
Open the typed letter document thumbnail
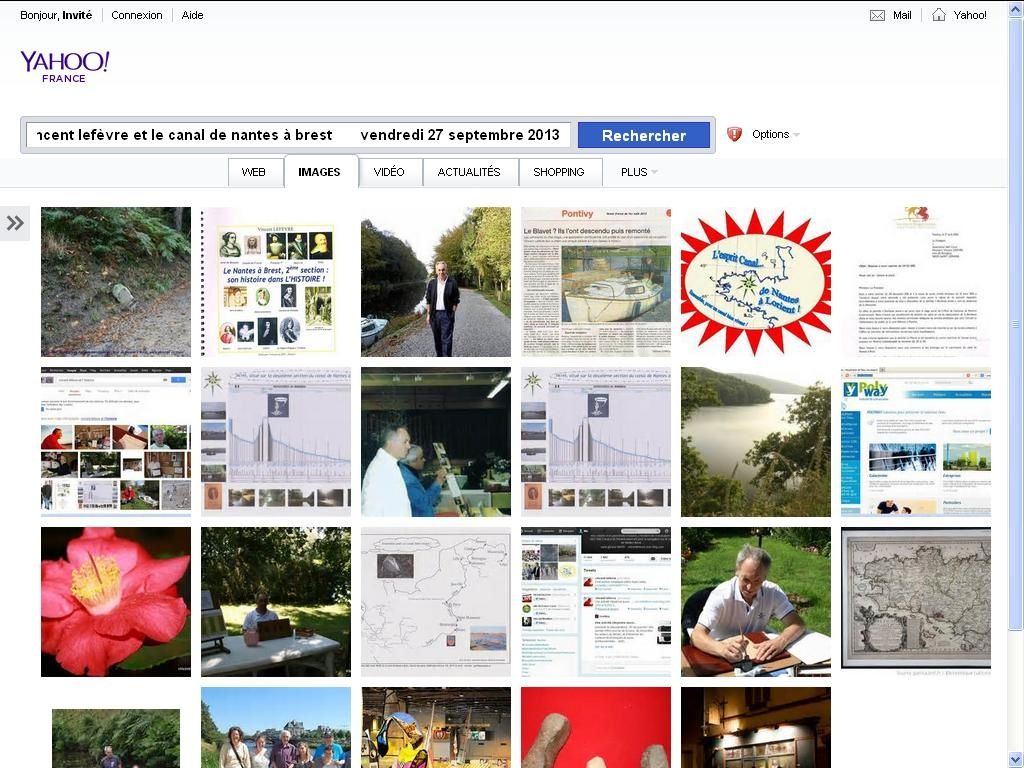(916, 281)
